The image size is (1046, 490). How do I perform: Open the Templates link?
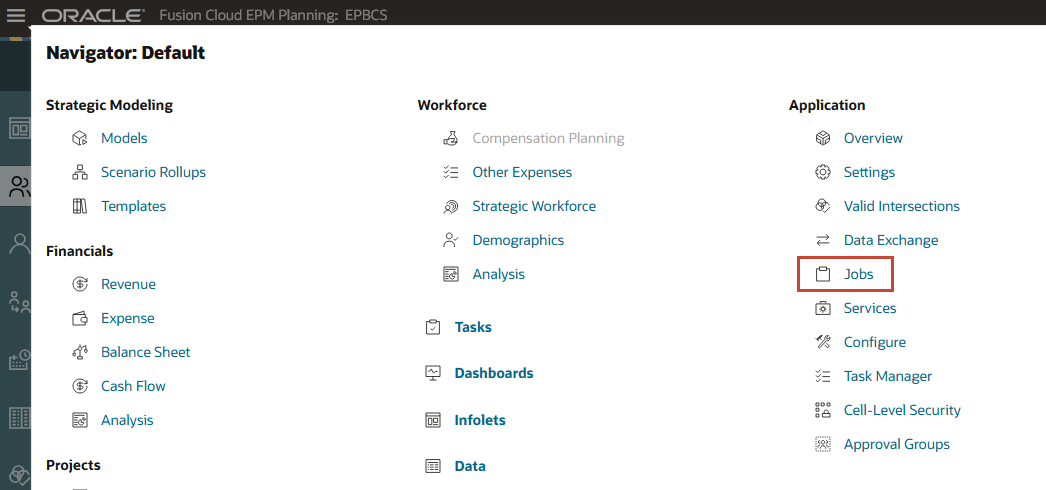[x=133, y=207]
